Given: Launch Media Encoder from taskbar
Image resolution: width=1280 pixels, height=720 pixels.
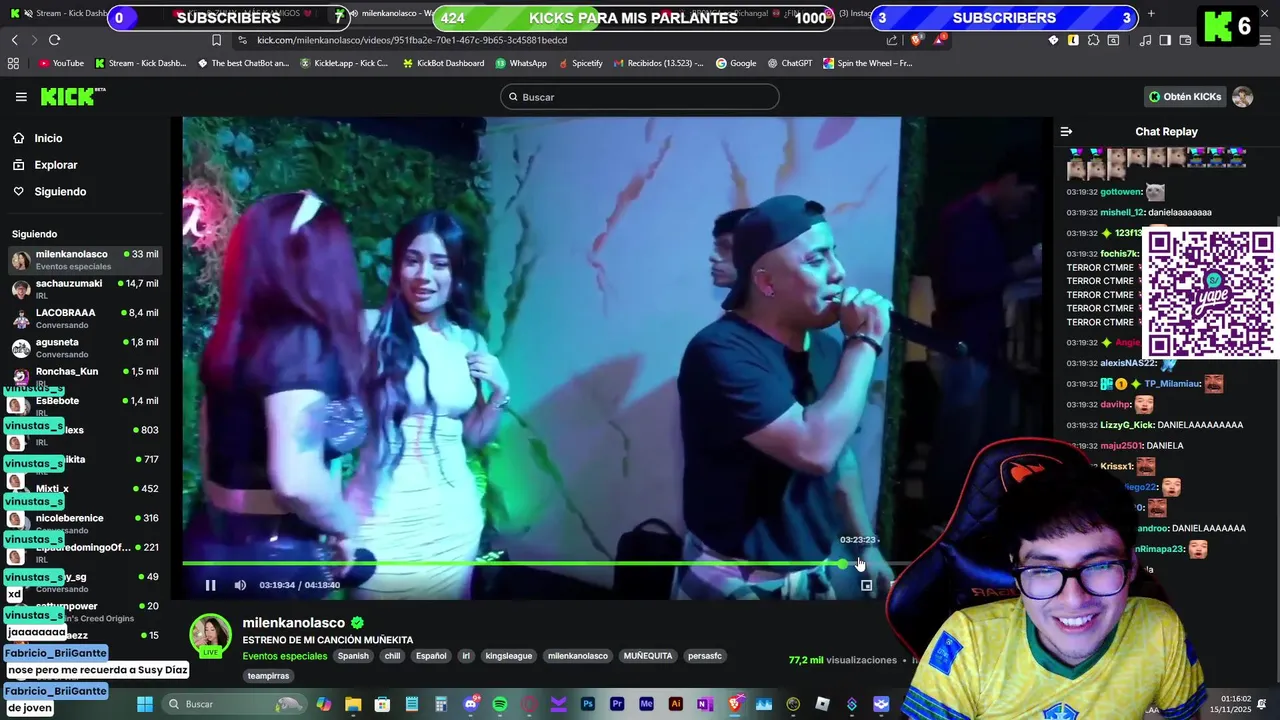Looking at the screenshot, I should click(x=646, y=704).
